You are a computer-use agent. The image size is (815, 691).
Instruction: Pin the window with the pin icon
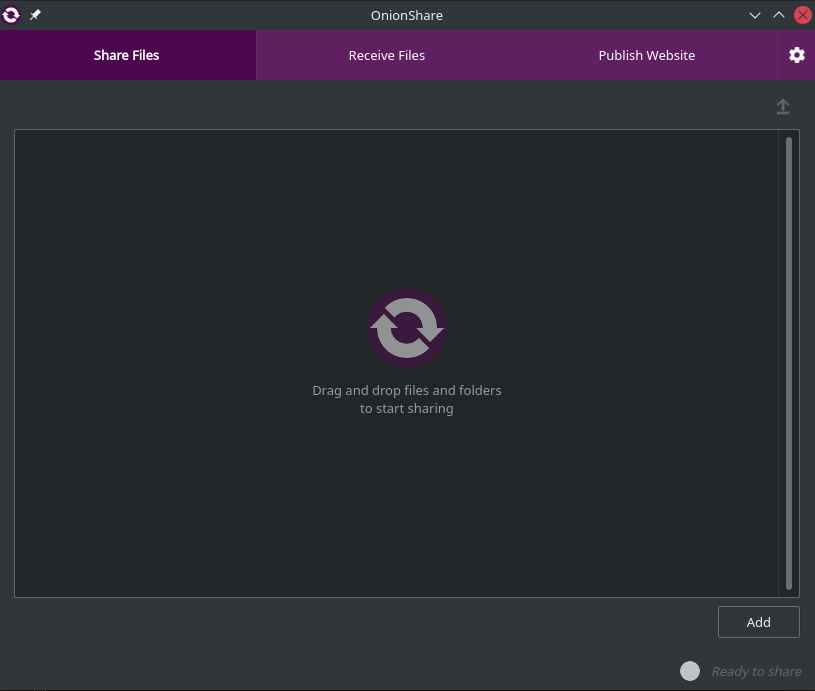tap(35, 15)
